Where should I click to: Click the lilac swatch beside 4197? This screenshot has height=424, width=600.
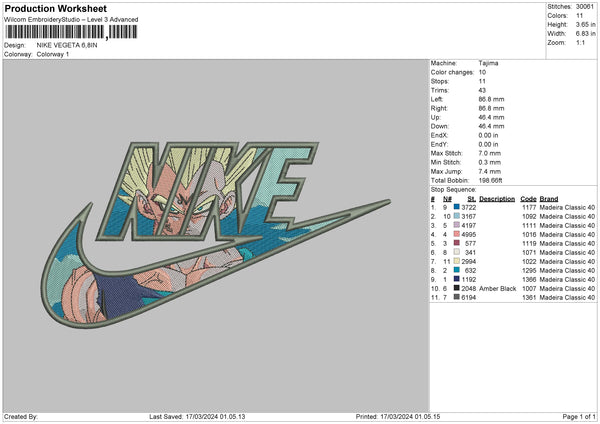coord(457,225)
